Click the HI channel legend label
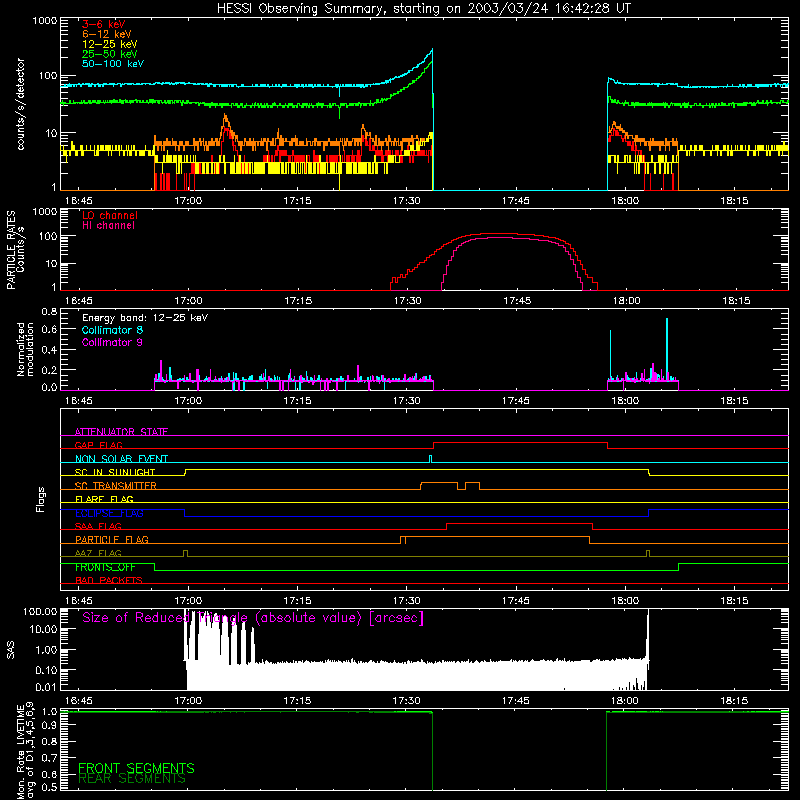 pos(108,226)
